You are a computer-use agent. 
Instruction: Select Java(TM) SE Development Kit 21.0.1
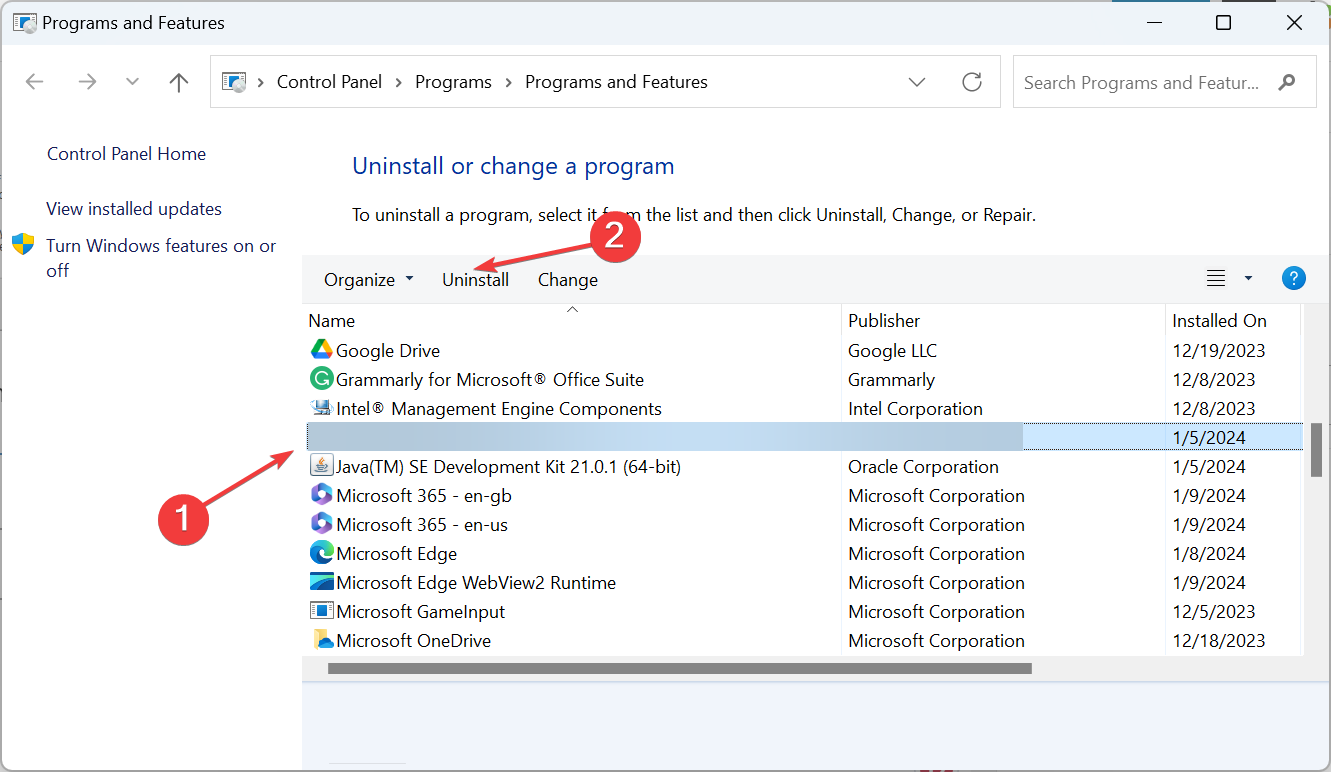[x=508, y=467]
